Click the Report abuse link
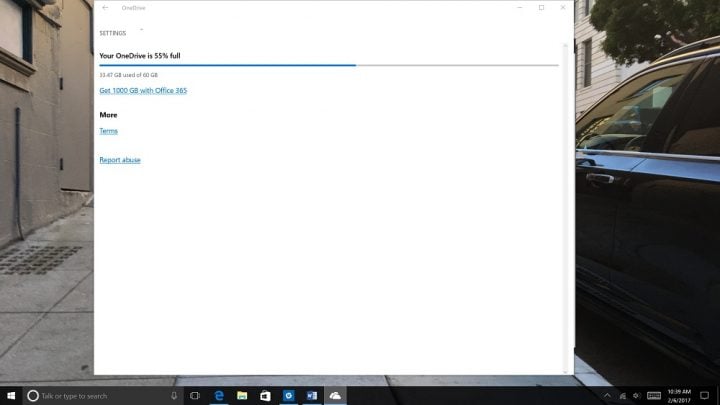Image resolution: width=720 pixels, height=405 pixels. coord(120,160)
